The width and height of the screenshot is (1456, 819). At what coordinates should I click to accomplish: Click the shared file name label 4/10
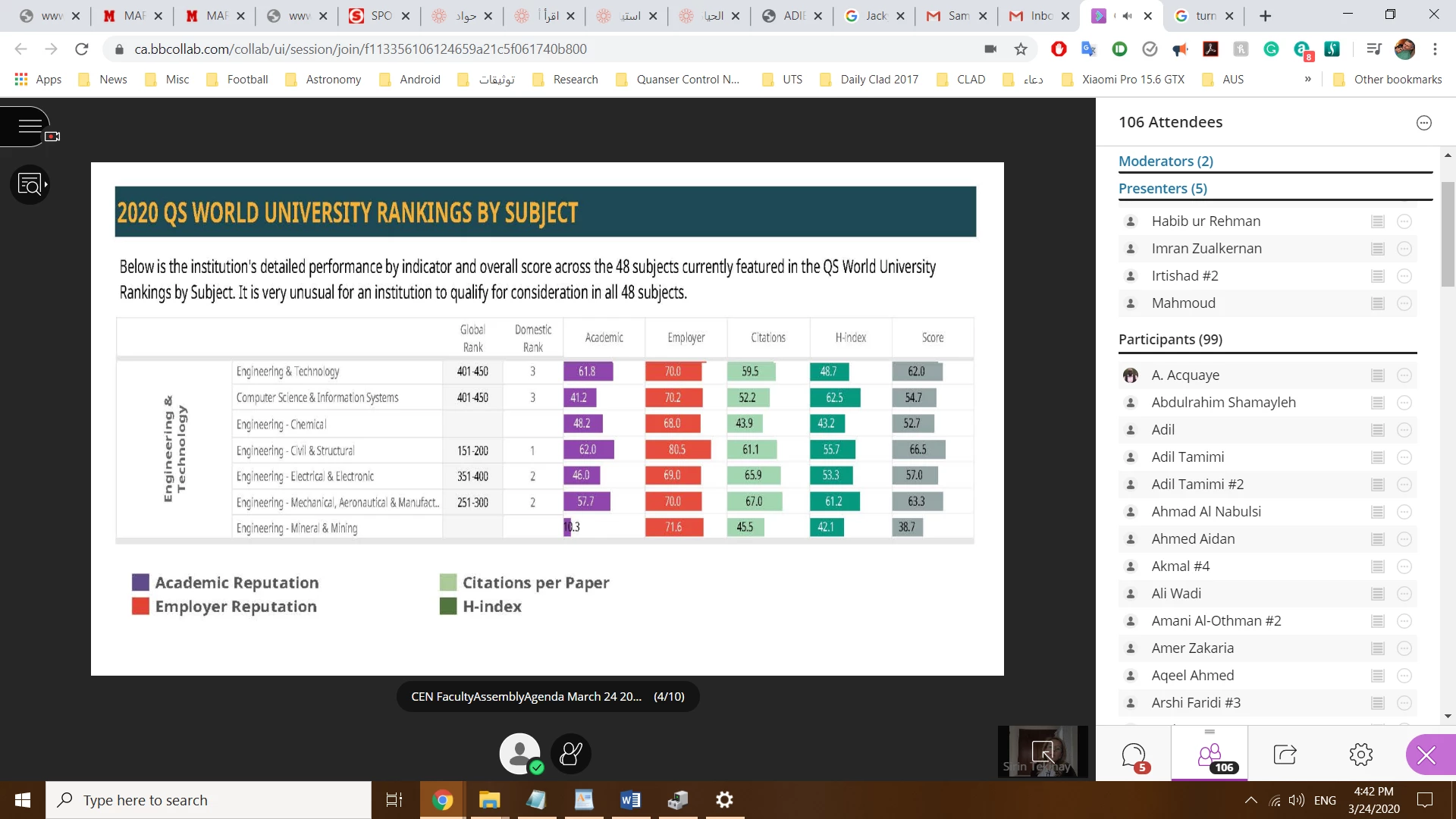coord(548,696)
